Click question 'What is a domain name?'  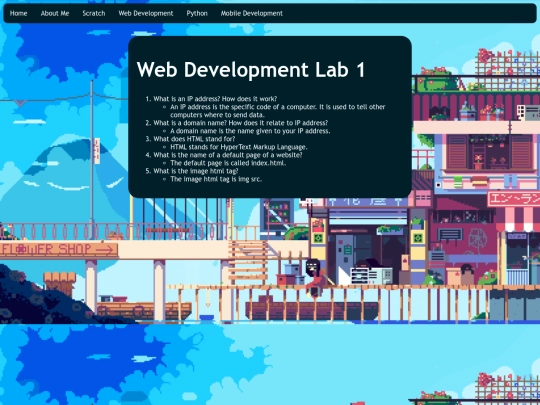pos(240,123)
